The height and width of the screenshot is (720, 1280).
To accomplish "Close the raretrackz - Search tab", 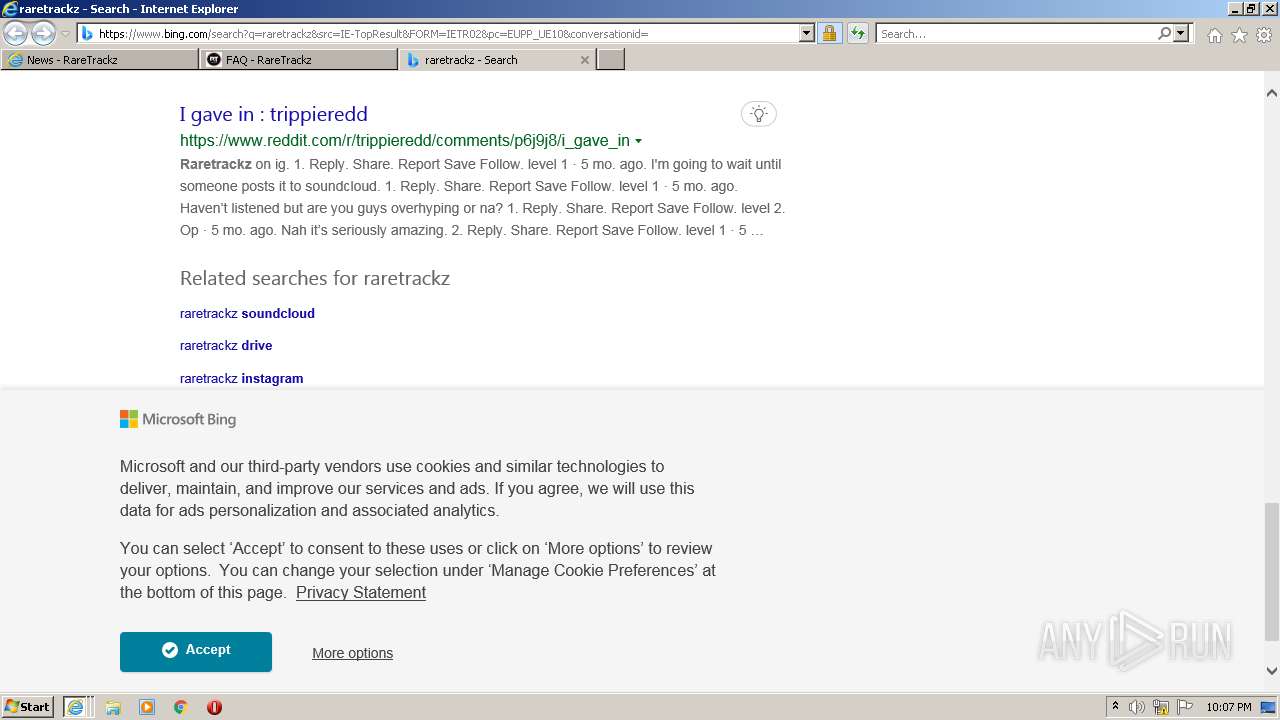I will point(585,60).
